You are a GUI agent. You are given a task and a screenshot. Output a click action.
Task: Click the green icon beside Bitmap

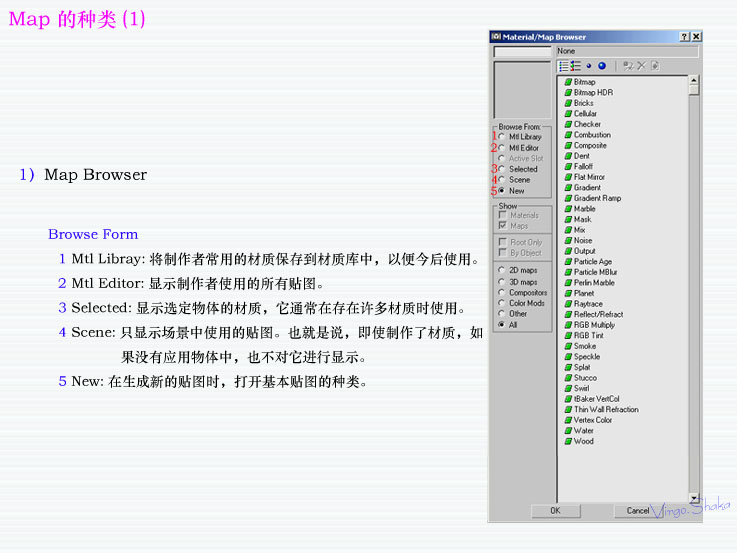pyautogui.click(x=568, y=82)
